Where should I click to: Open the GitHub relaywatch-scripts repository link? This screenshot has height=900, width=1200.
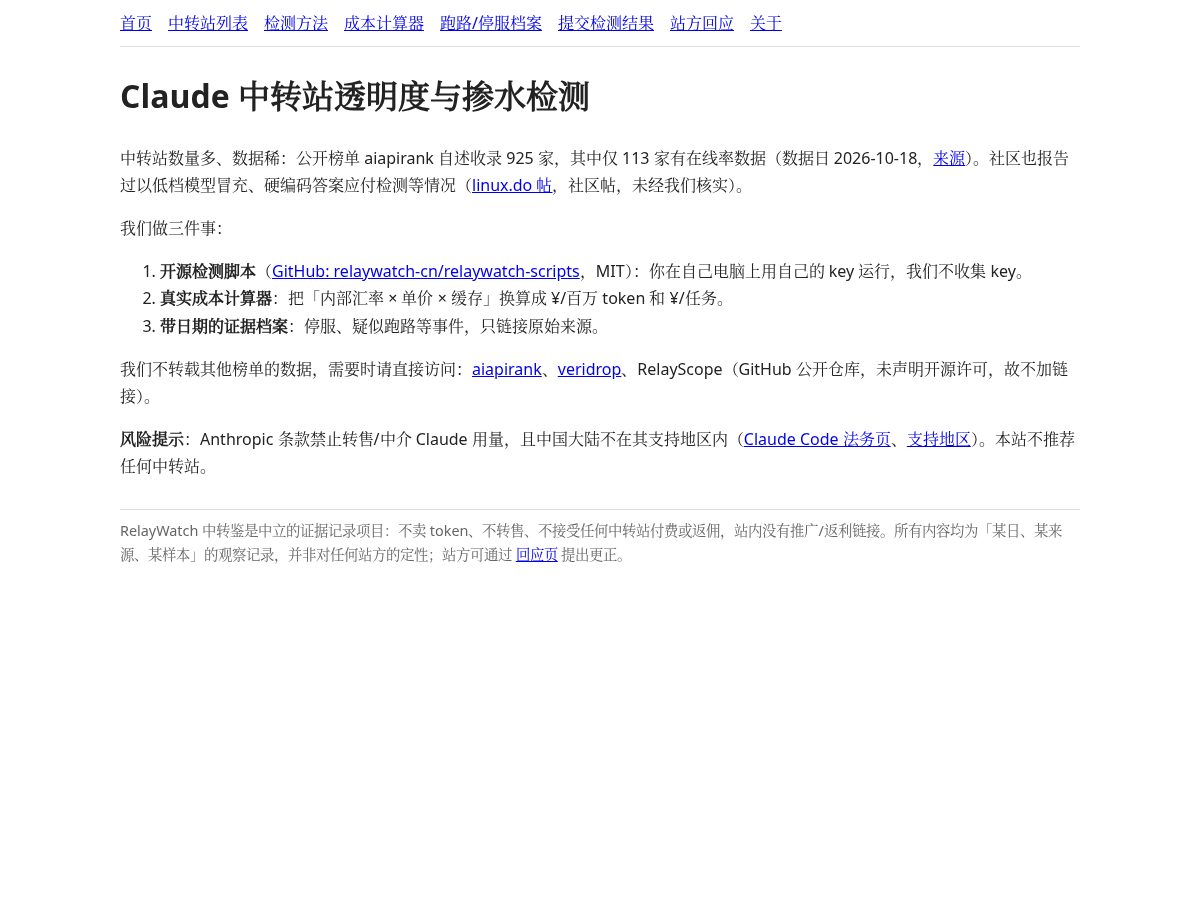(426, 271)
